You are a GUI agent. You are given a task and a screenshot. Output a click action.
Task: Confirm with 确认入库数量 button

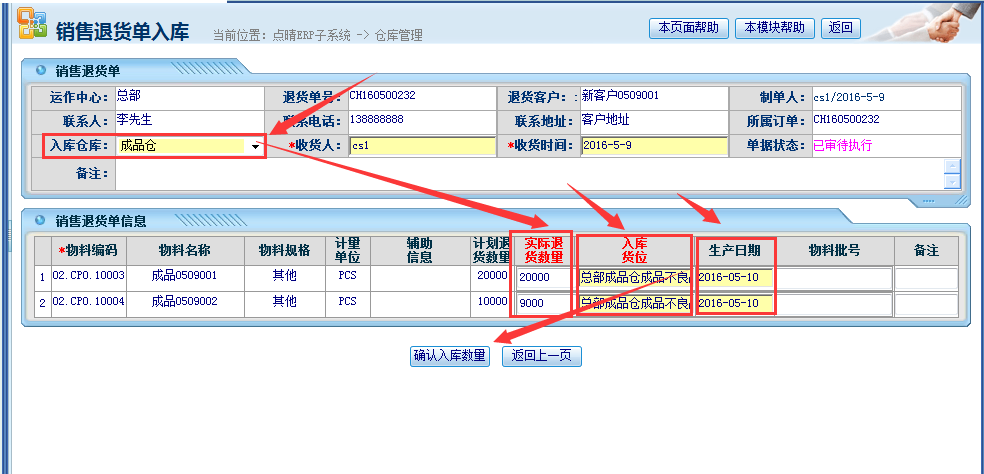coord(449,356)
